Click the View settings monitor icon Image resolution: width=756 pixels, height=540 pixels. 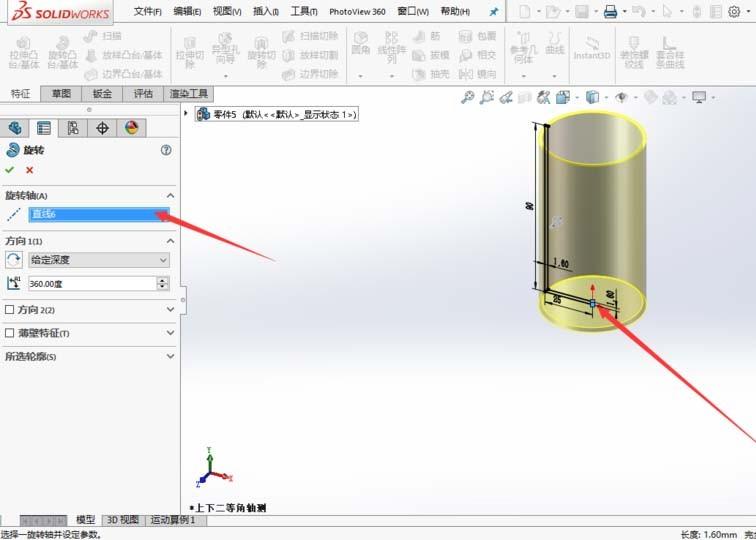(699, 97)
